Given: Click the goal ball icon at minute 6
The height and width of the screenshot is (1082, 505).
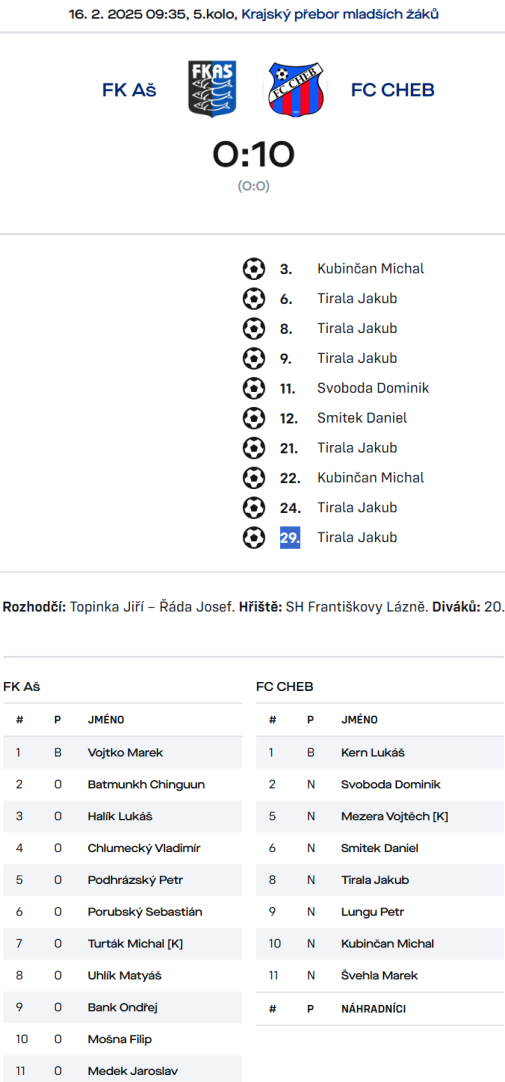Looking at the screenshot, I should pos(254,299).
